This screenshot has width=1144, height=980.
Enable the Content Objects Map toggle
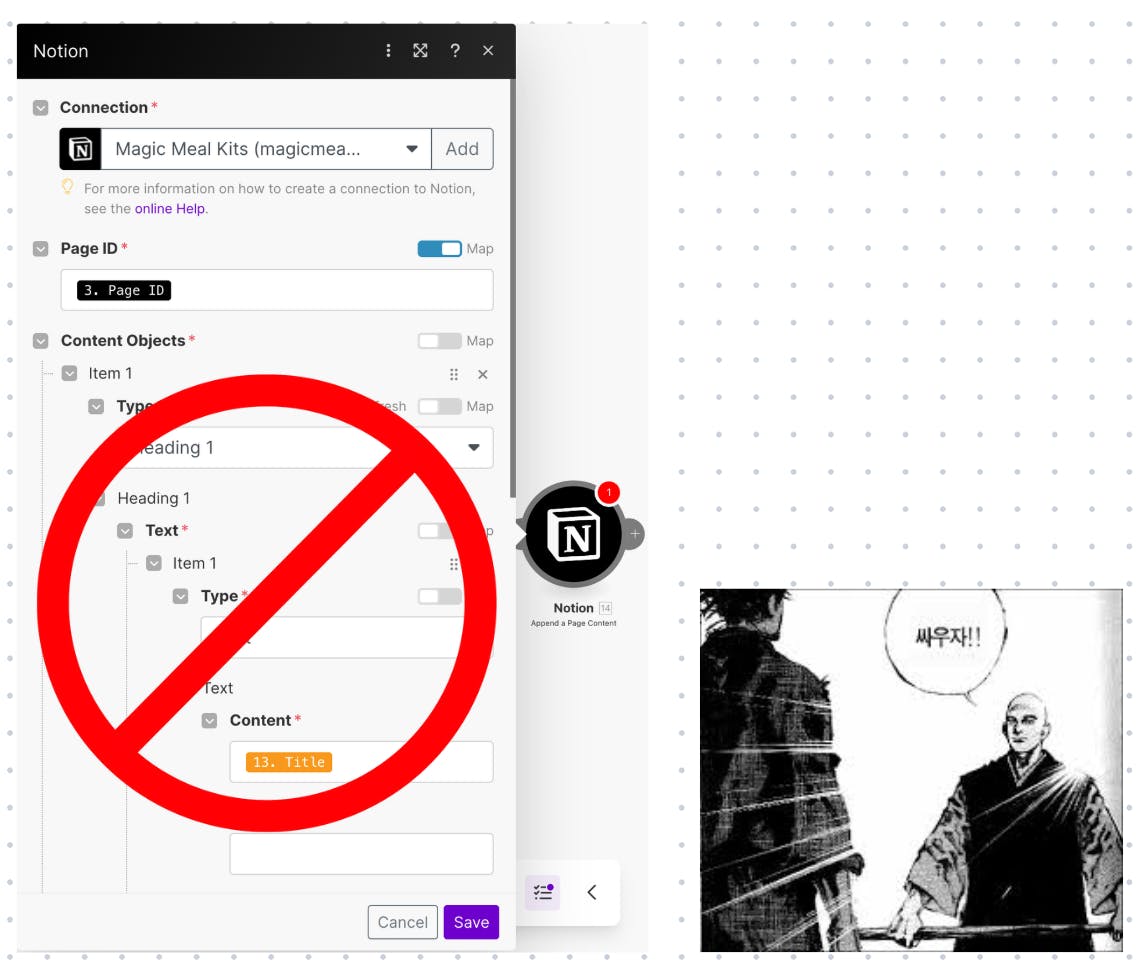pos(439,341)
